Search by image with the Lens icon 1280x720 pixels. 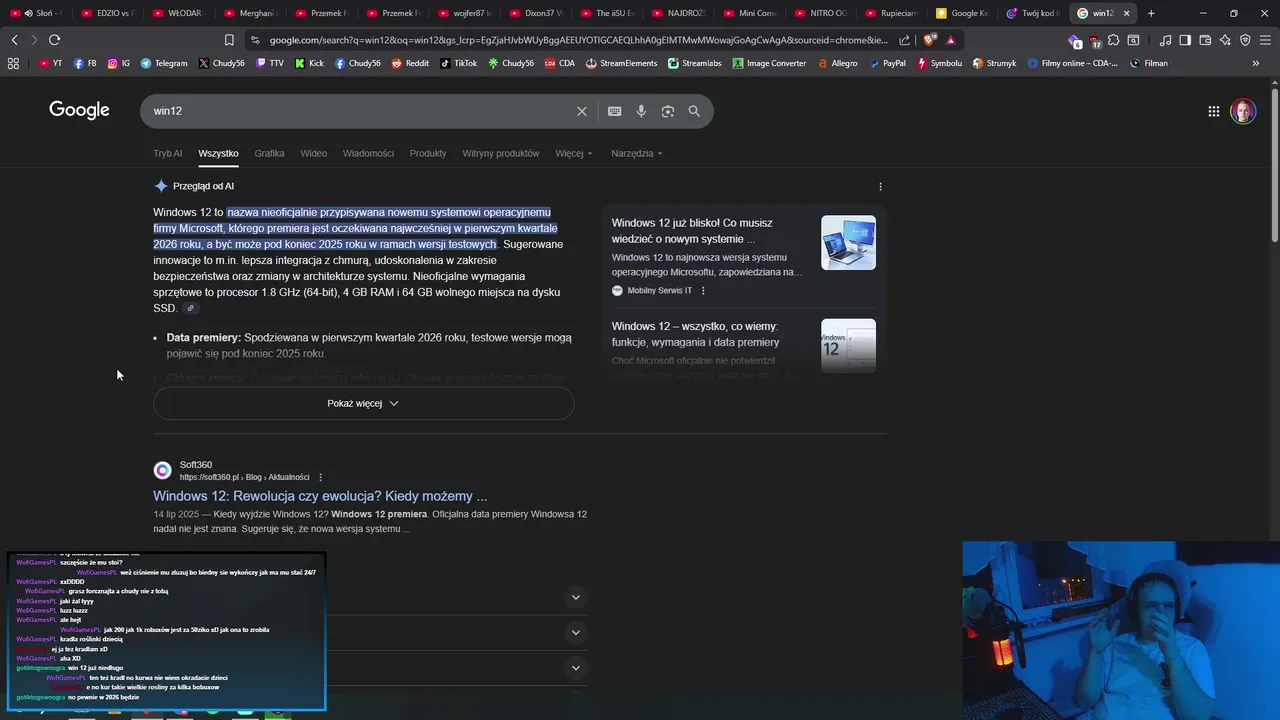(668, 111)
